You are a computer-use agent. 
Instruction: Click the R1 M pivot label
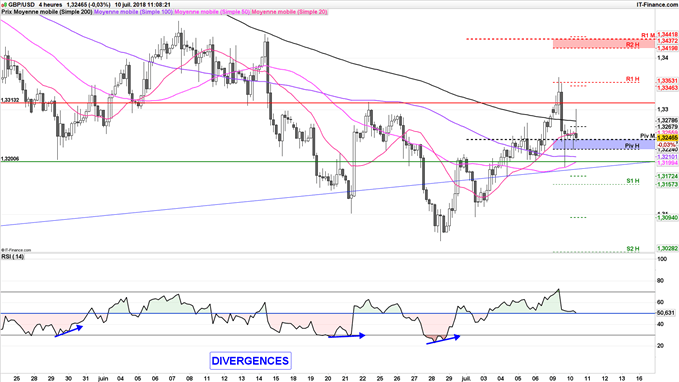pos(648,35)
